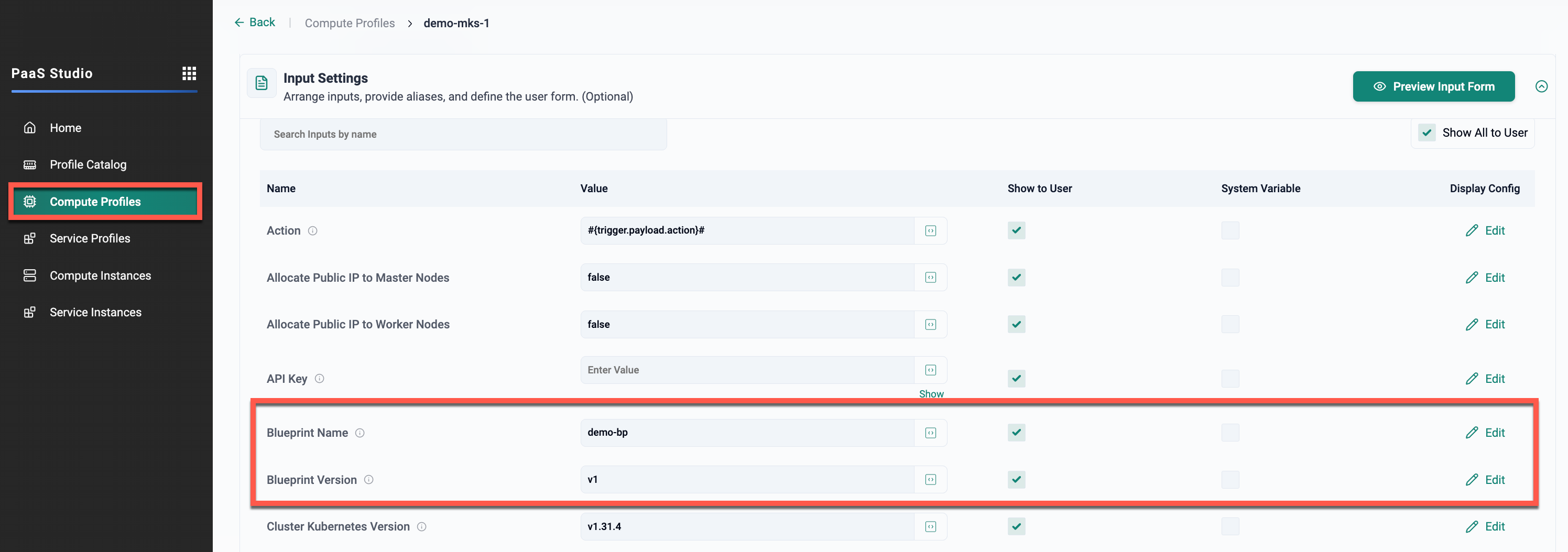
Task: Click the variable picker icon in Action value
Action: pyautogui.click(x=930, y=230)
